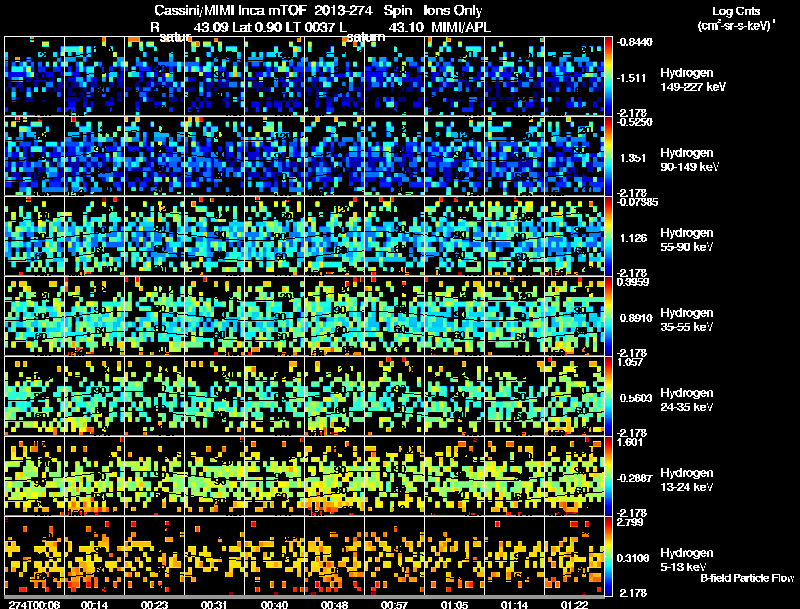800x609 pixels.
Task: Select the 13-24 keV panel at 01:05
Action: point(455,476)
